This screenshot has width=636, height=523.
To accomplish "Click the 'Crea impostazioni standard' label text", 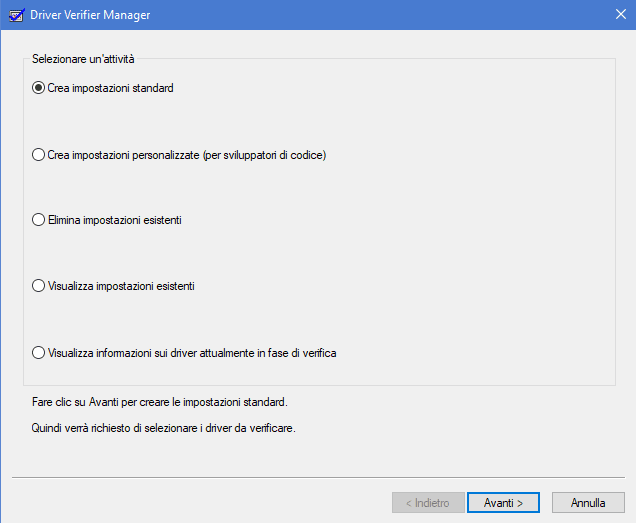I will tap(111, 88).
